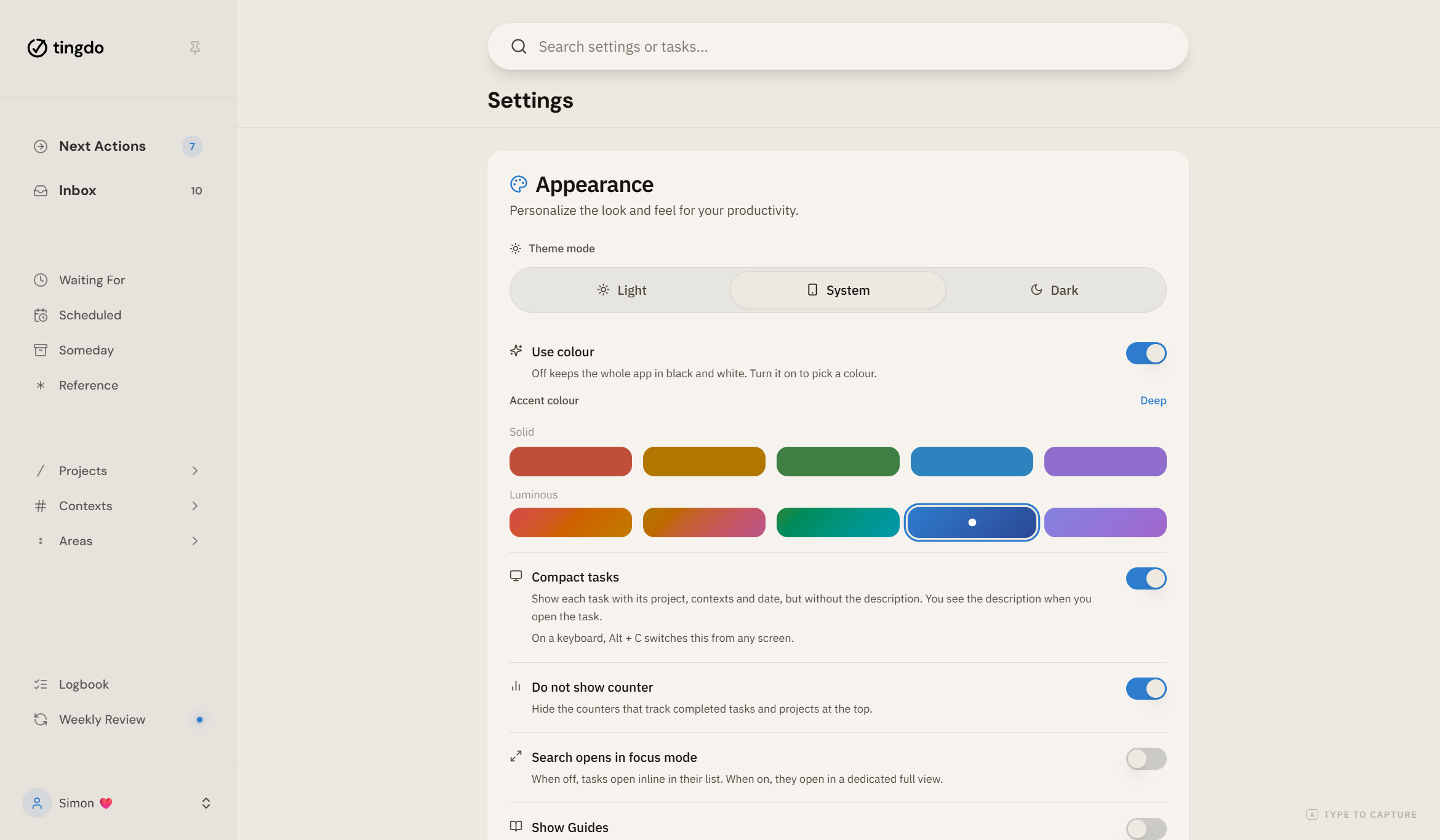Disable the Use colour toggle
Viewport: 1440px width, 840px height.
coord(1146,353)
